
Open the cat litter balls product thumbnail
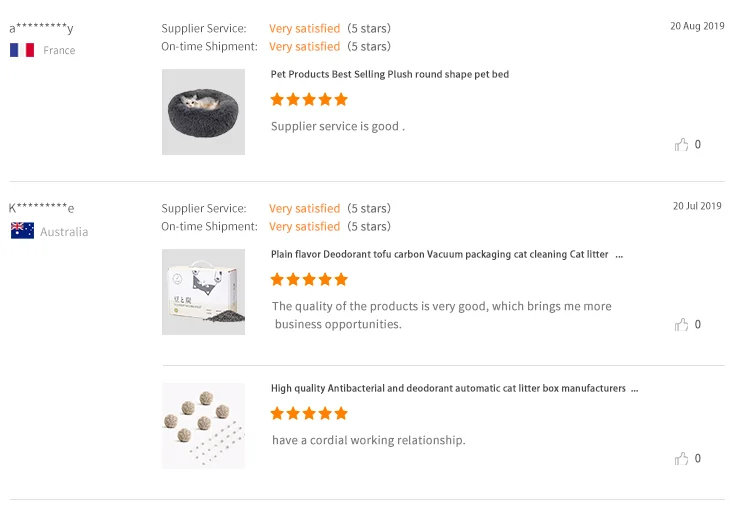point(203,426)
